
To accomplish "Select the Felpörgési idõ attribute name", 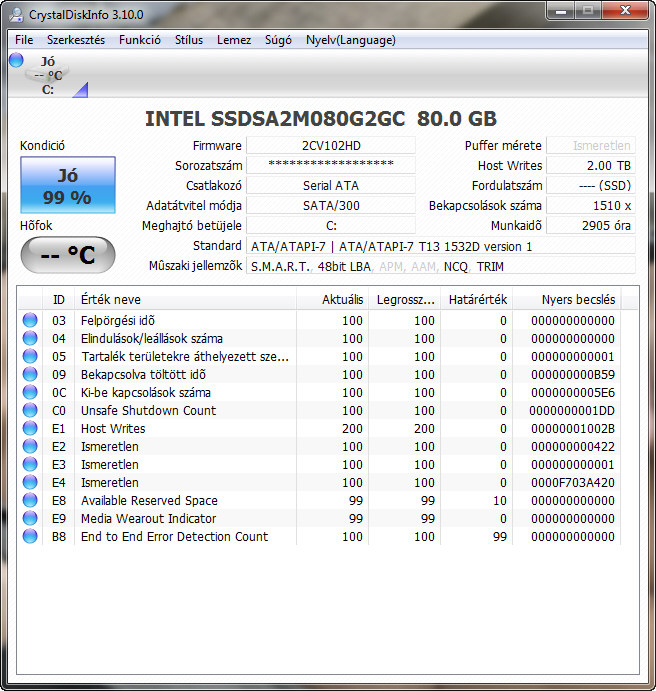I will pyautogui.click(x=118, y=320).
